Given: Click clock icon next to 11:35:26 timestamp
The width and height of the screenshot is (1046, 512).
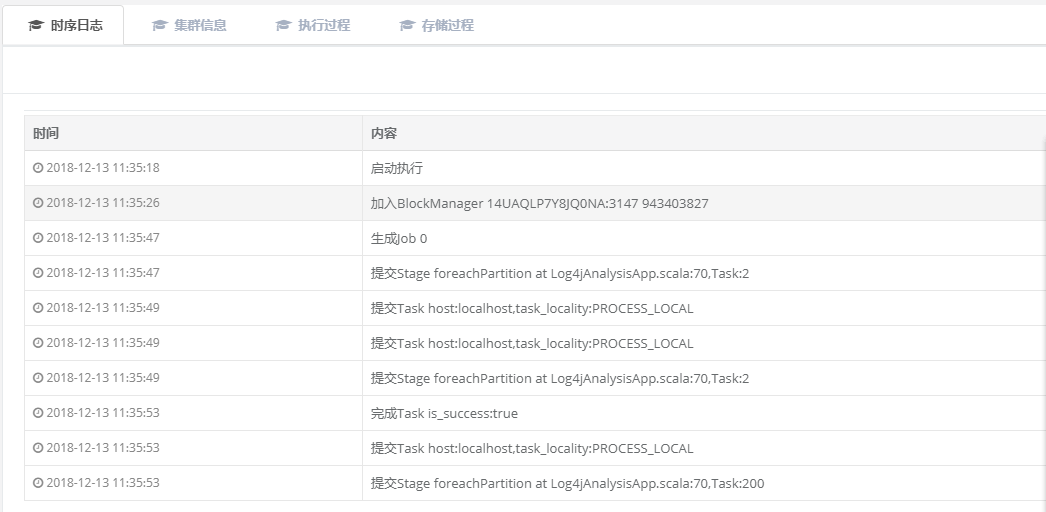Looking at the screenshot, I should pos(38,203).
